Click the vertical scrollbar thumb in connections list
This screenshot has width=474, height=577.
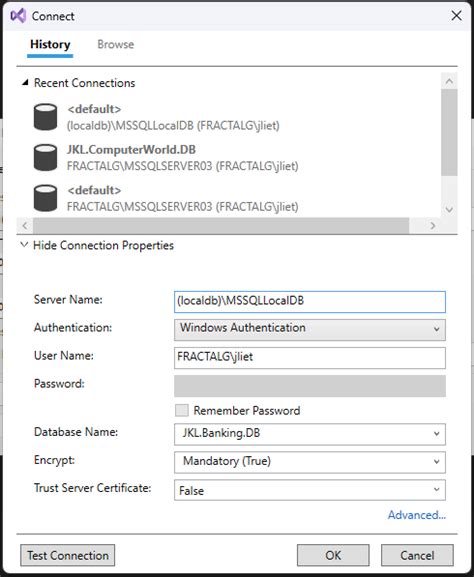coord(449,132)
